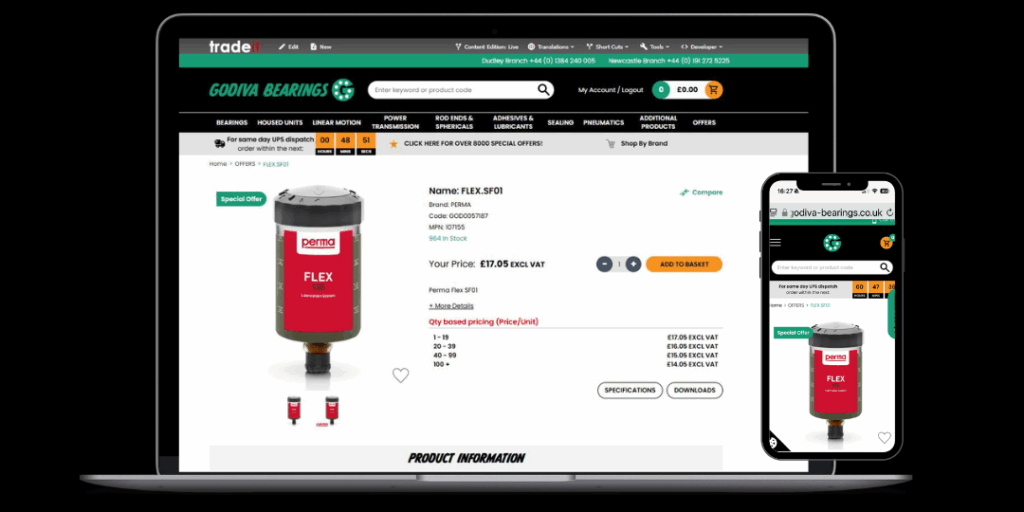Go to Home in the laptop breadcrumb

pyautogui.click(x=217, y=164)
